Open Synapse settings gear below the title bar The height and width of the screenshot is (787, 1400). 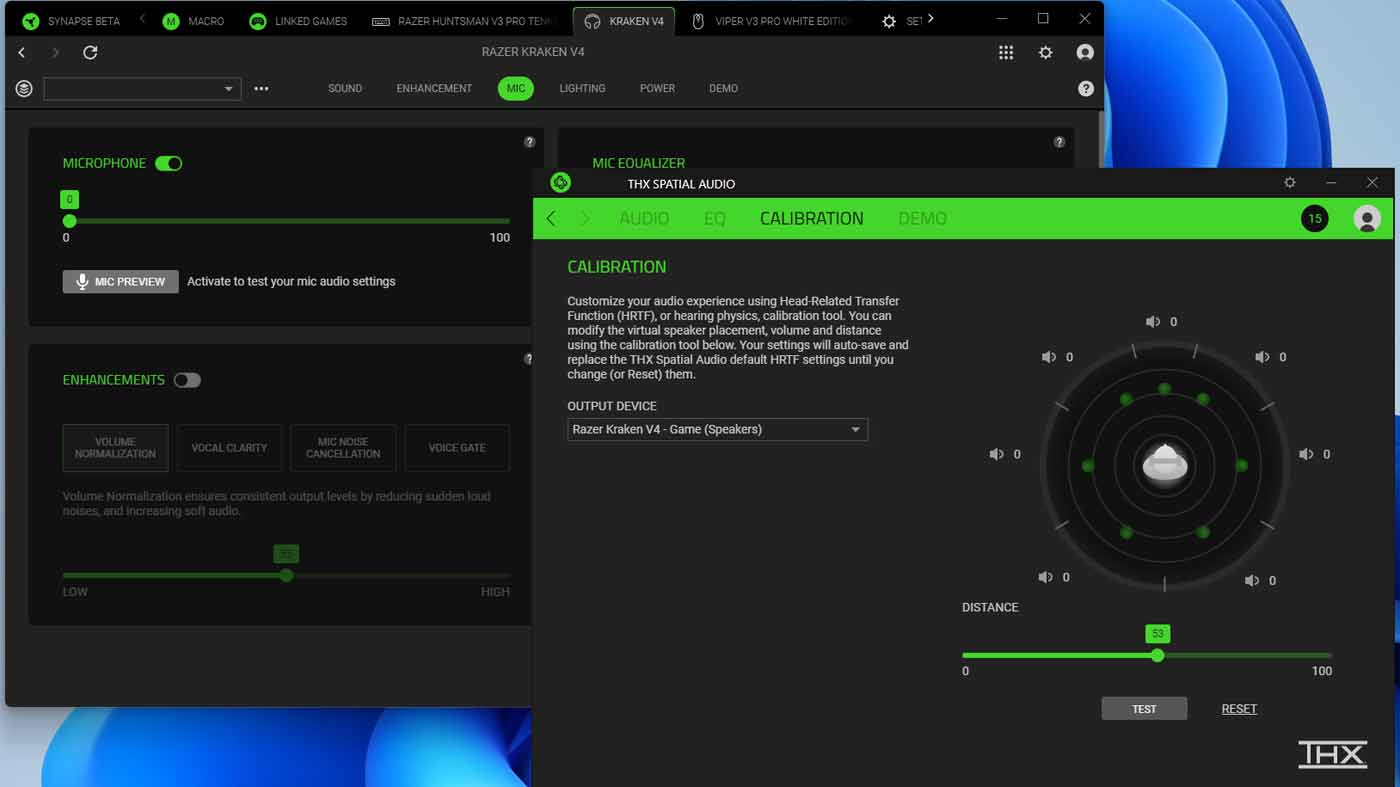tap(1045, 52)
